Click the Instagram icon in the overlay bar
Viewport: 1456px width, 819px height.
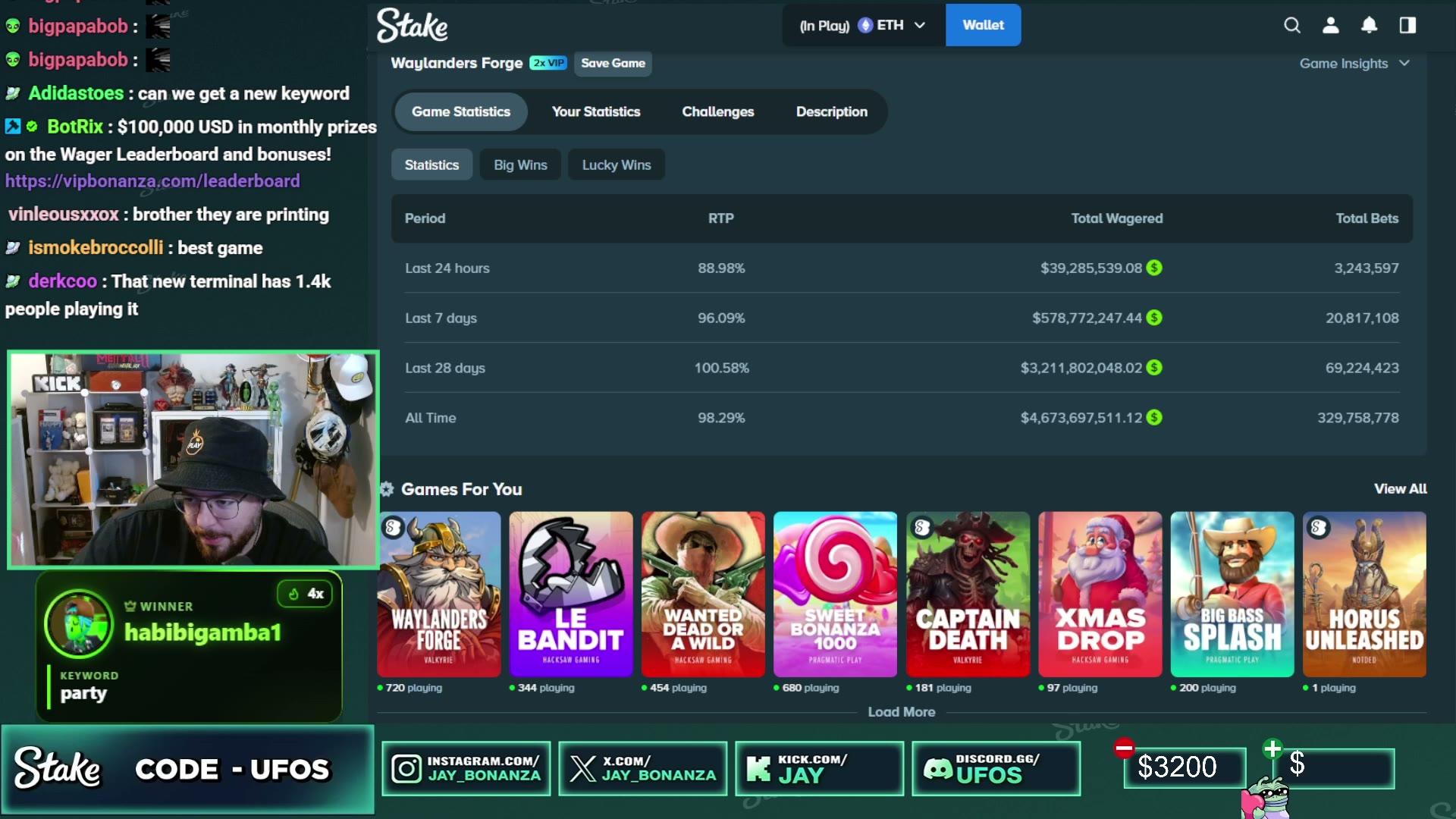pyautogui.click(x=406, y=769)
